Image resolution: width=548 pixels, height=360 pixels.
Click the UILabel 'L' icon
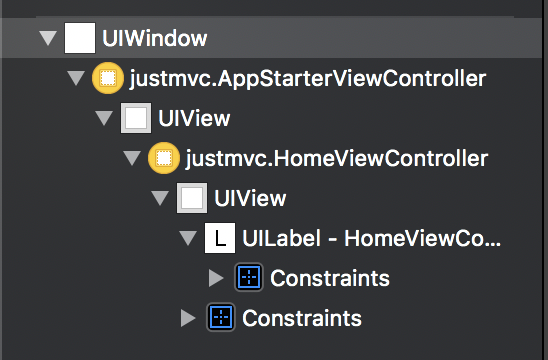pyautogui.click(x=220, y=238)
